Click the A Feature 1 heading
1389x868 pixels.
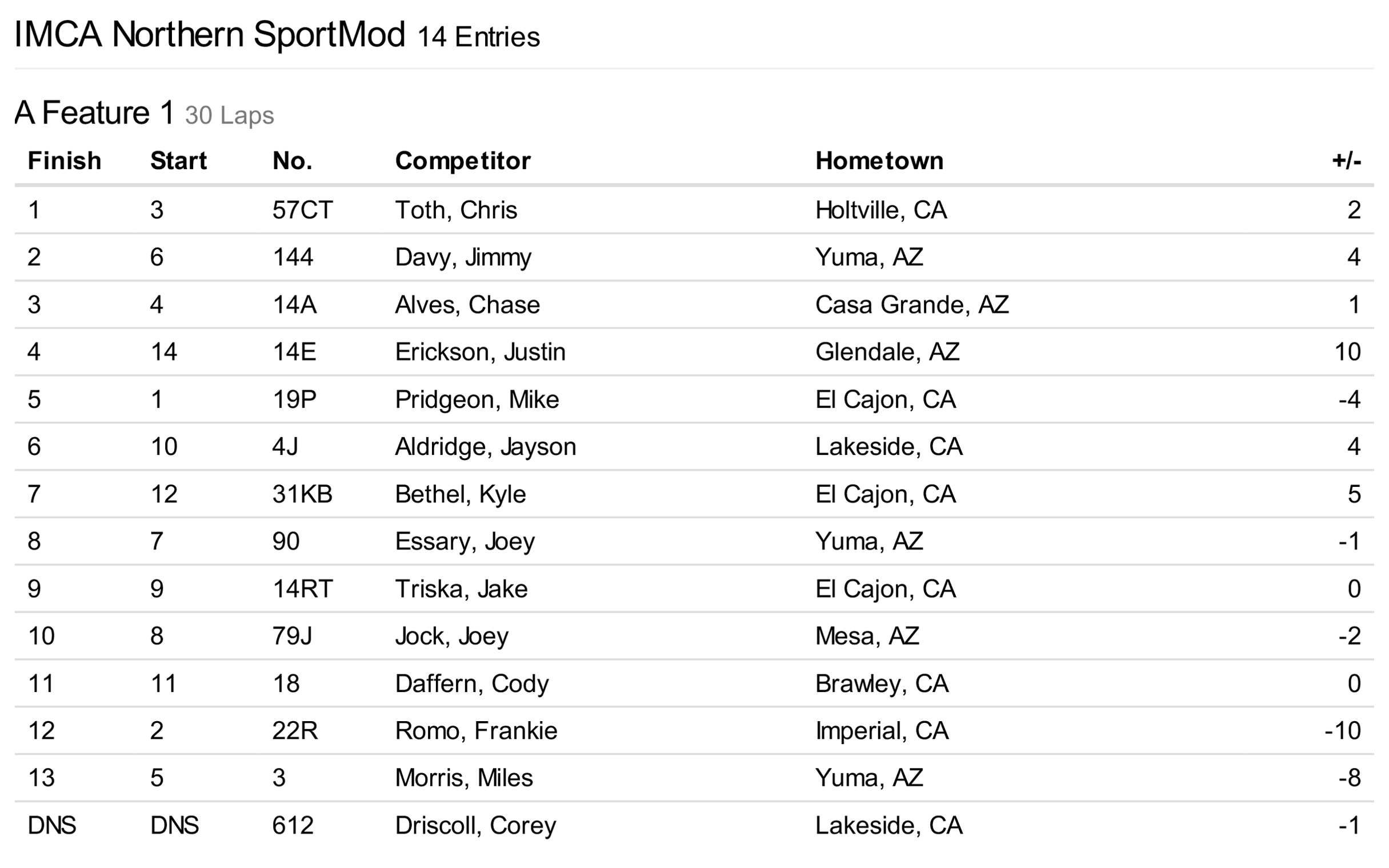95,113
